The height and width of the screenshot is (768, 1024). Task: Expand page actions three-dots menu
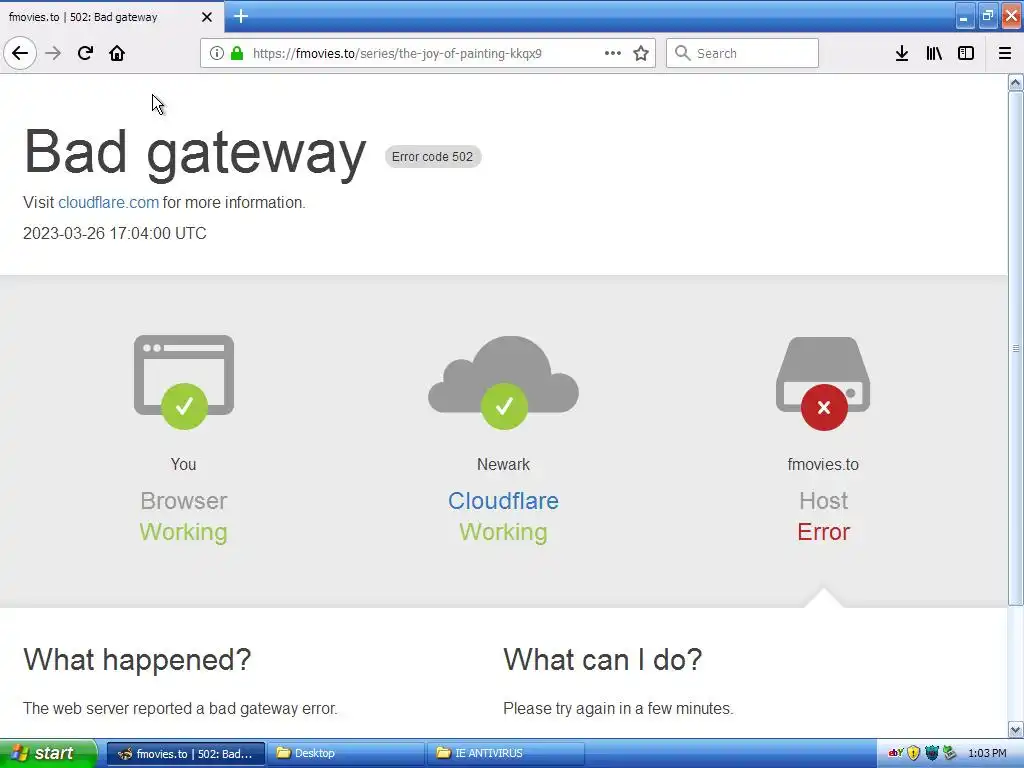pyautogui.click(x=613, y=54)
